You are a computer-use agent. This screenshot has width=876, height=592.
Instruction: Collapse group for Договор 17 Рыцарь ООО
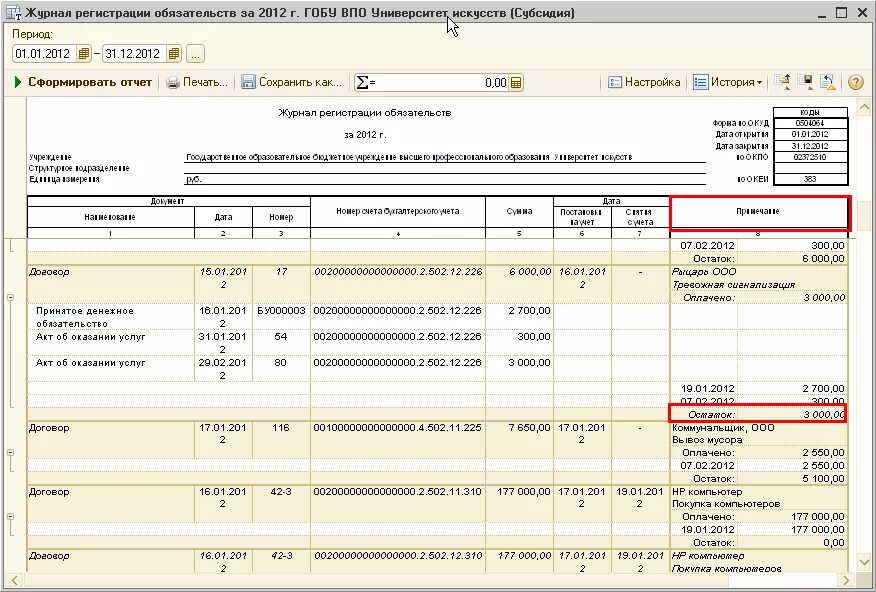[x=10, y=298]
